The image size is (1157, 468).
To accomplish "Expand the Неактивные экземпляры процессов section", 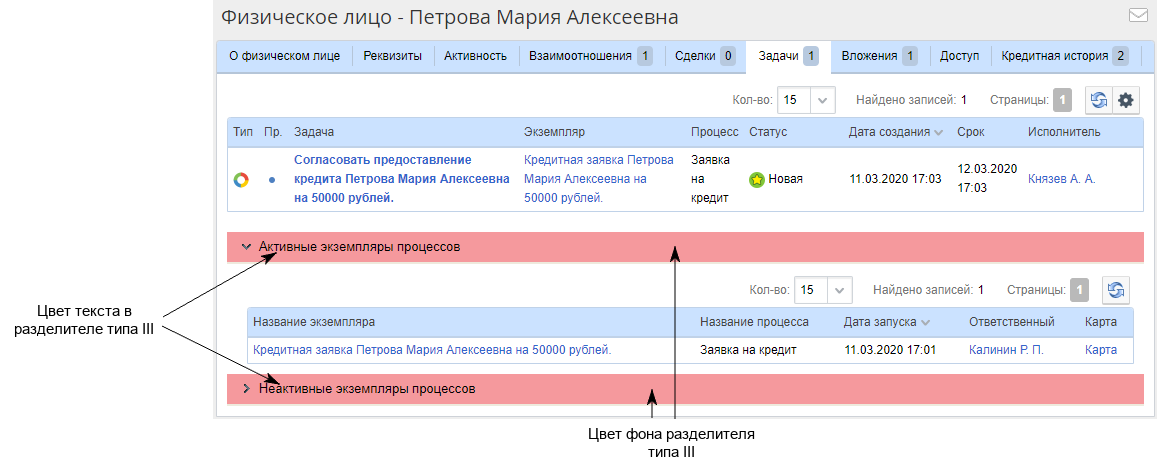I will click(246, 388).
